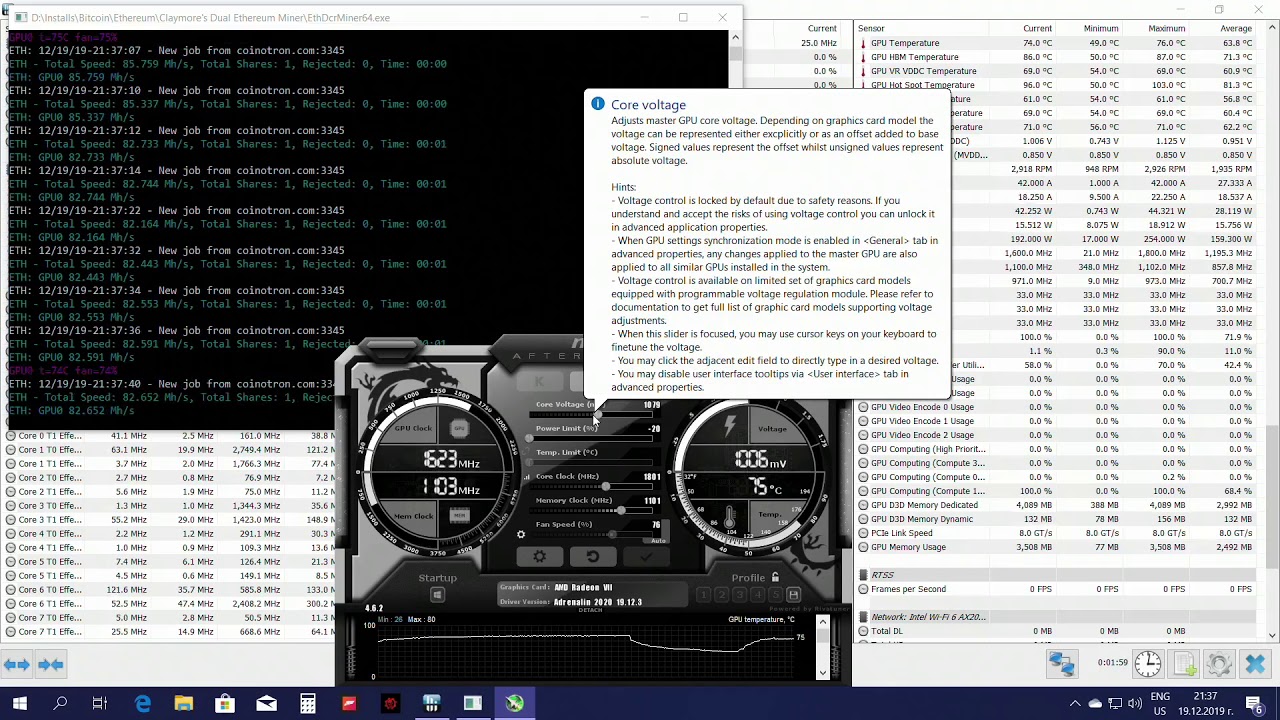The width and height of the screenshot is (1280, 720).
Task: Open fan speed gear settings icon
Action: click(x=520, y=534)
